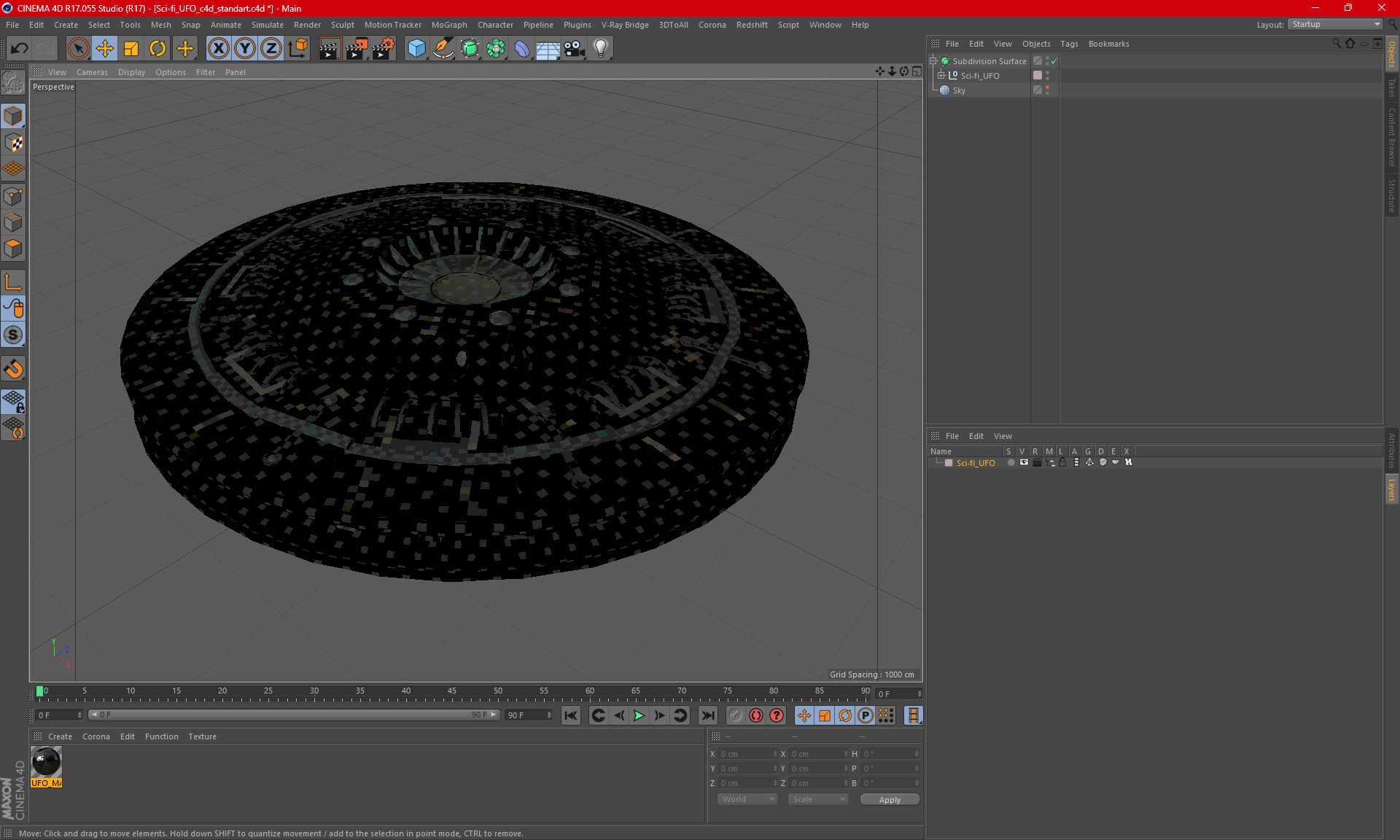
Task: Expand the Sci-fi_UFO tree node
Action: pos(941,75)
